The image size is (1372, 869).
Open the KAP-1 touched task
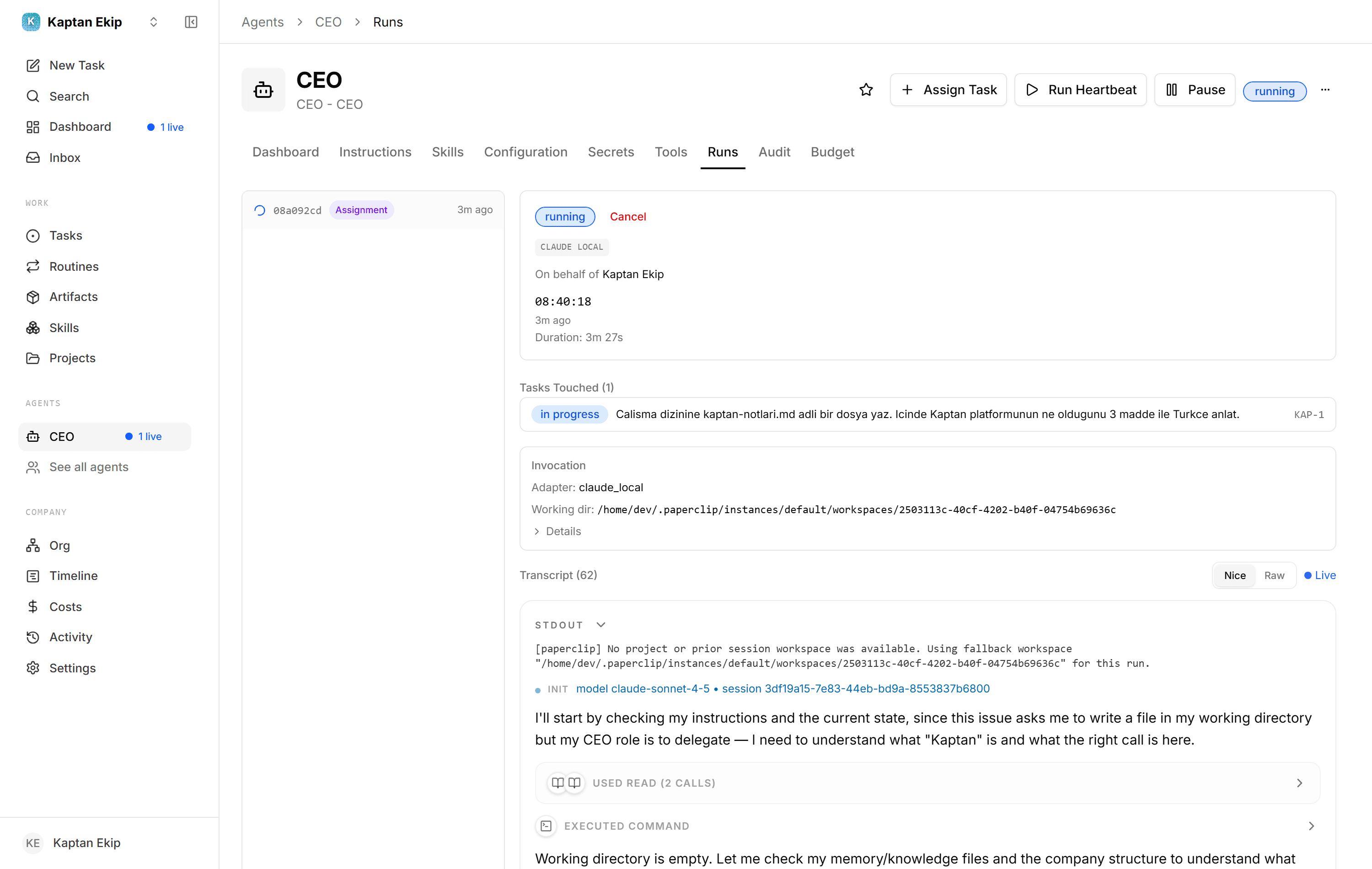(927, 414)
